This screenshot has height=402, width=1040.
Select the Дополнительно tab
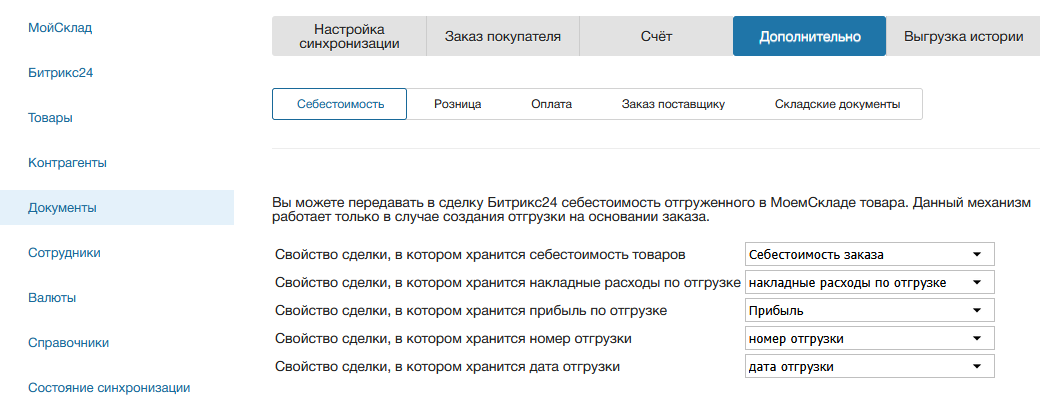tap(809, 36)
